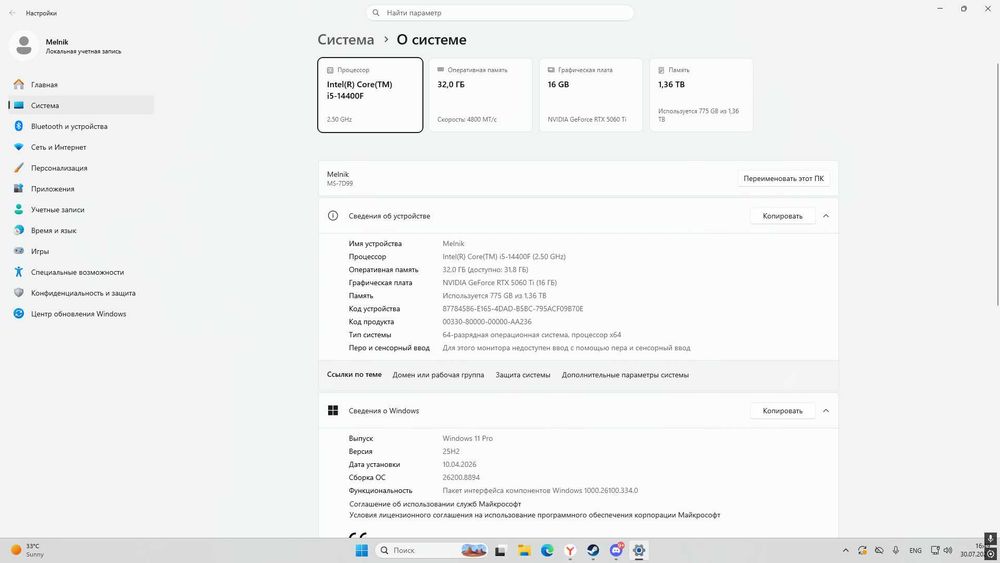This screenshot has height=563, width=1000.
Task: Open Игры settings
Action: (x=81, y=251)
